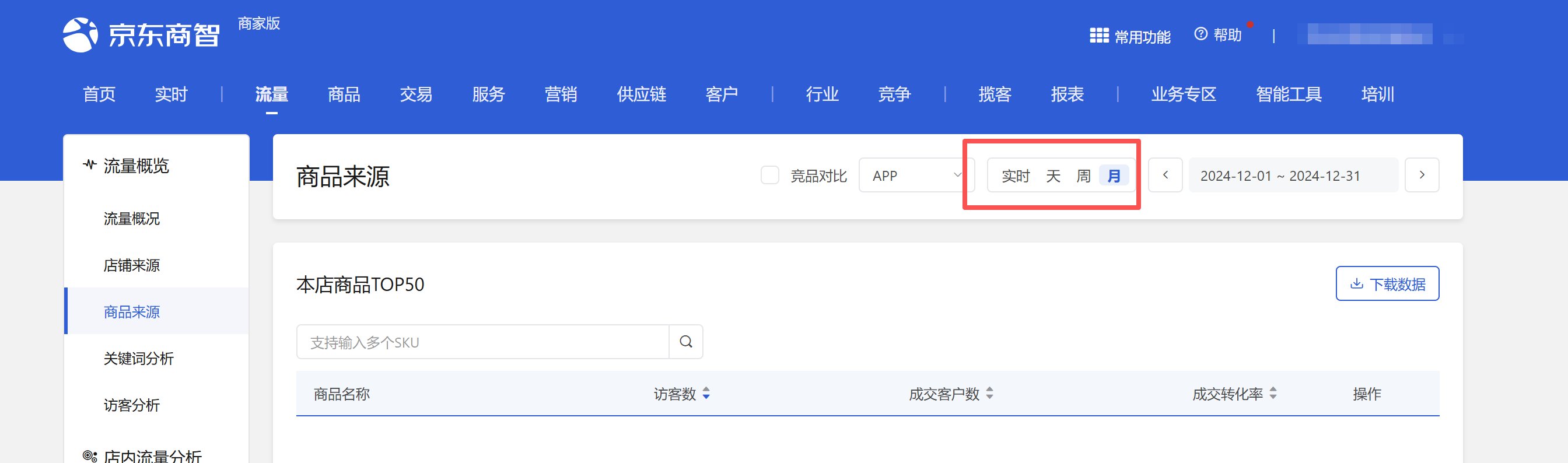Open the 揽客 navigation tab
This screenshot has height=463, width=1568.
(x=995, y=94)
